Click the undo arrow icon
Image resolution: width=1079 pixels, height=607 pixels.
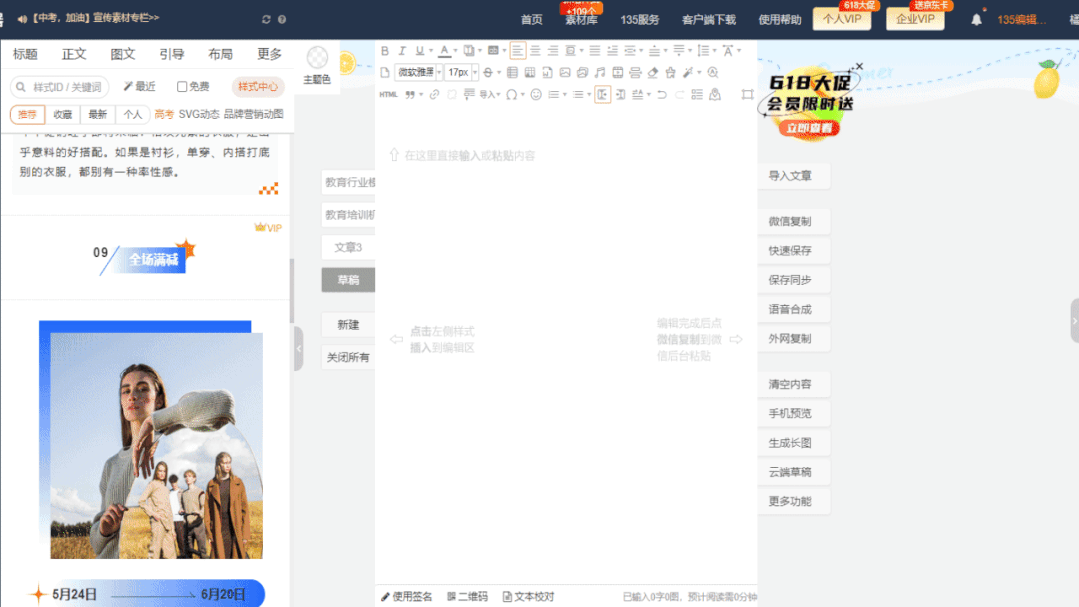coord(662,95)
